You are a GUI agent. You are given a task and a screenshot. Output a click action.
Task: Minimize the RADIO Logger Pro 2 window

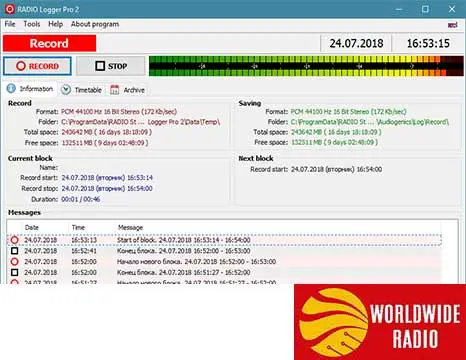399,9
